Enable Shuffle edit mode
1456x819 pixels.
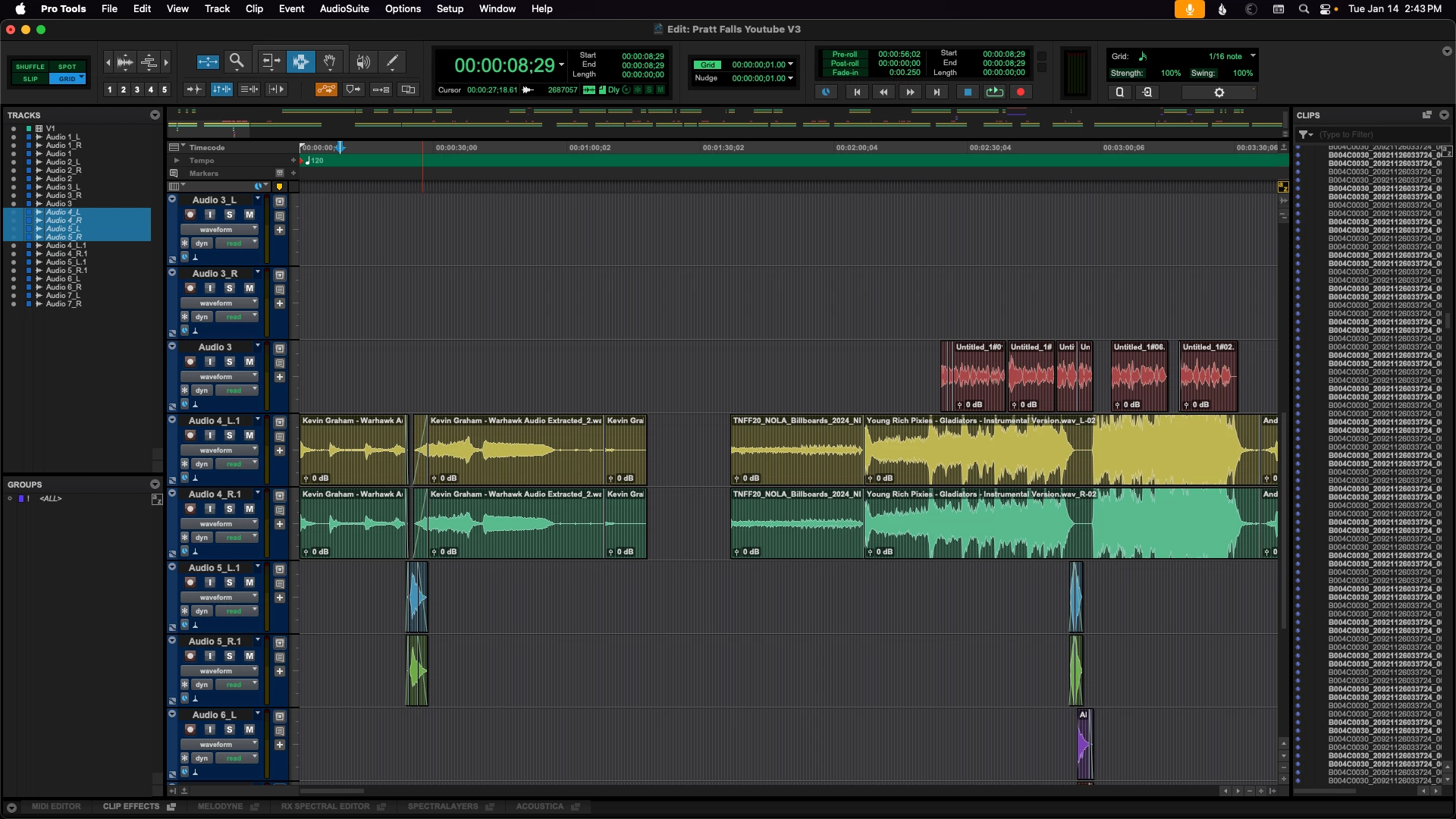pyautogui.click(x=30, y=67)
